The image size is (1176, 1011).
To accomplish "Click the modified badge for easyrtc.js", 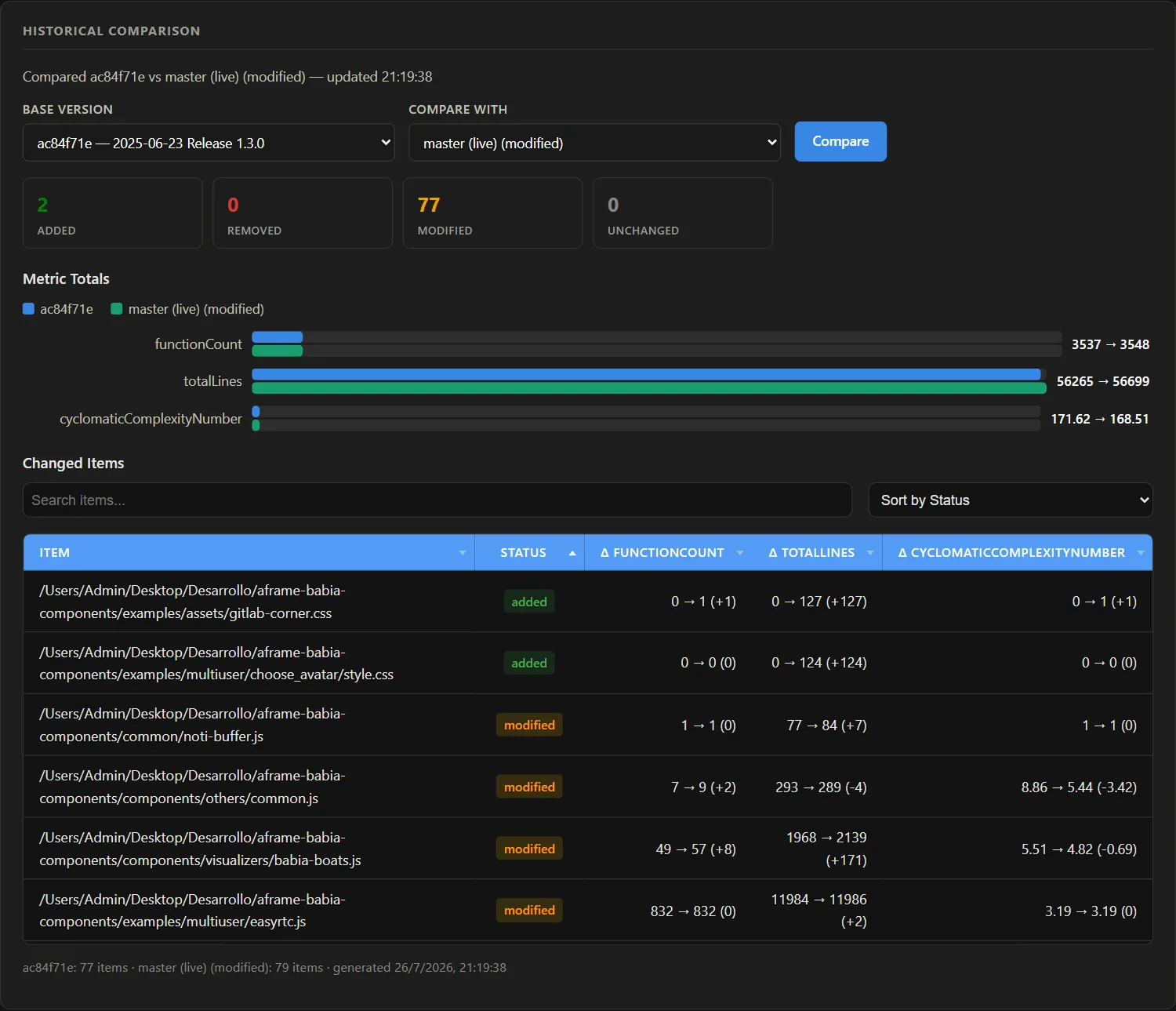I will (x=529, y=910).
